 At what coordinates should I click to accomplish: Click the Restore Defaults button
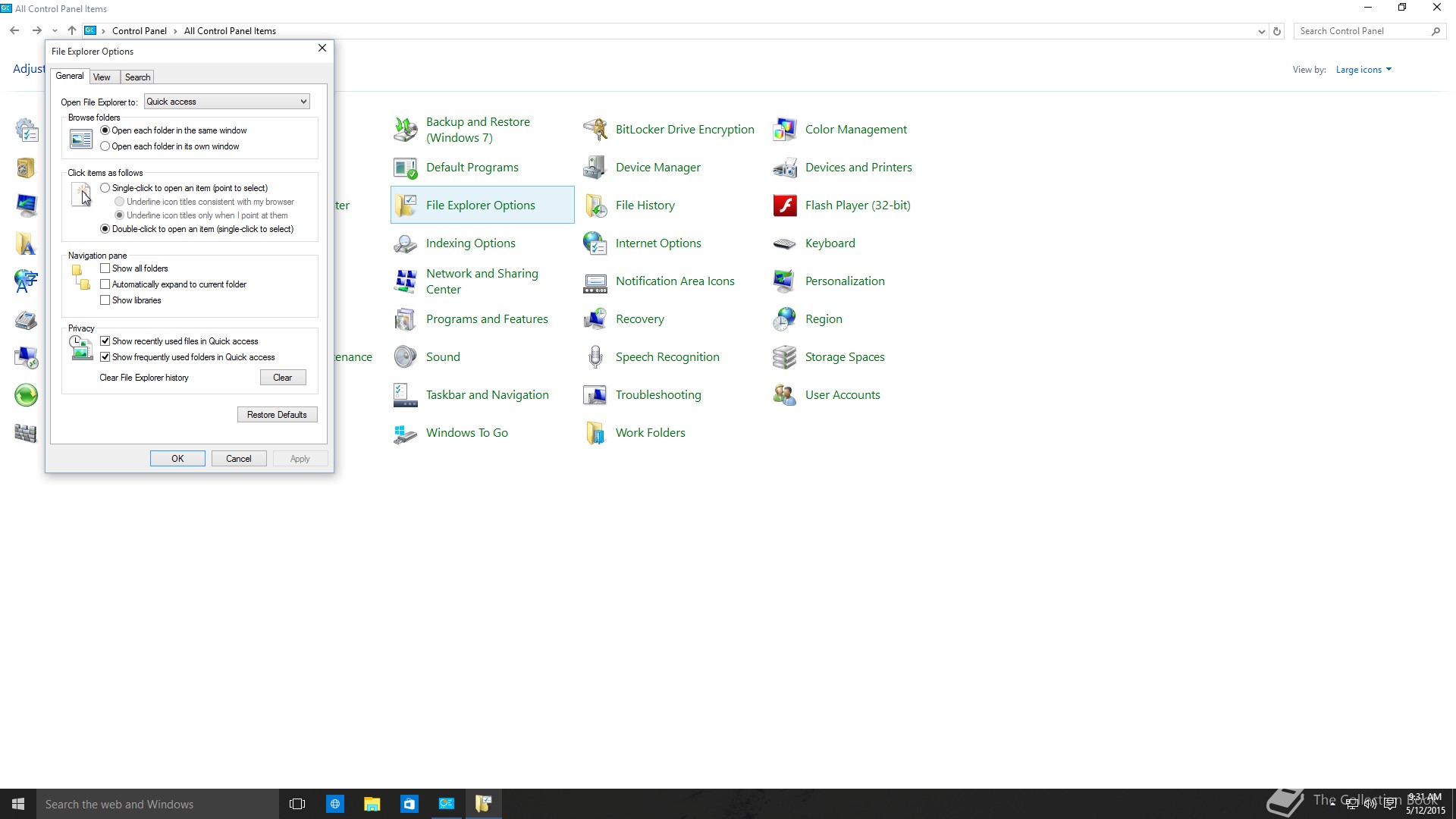[277, 415]
